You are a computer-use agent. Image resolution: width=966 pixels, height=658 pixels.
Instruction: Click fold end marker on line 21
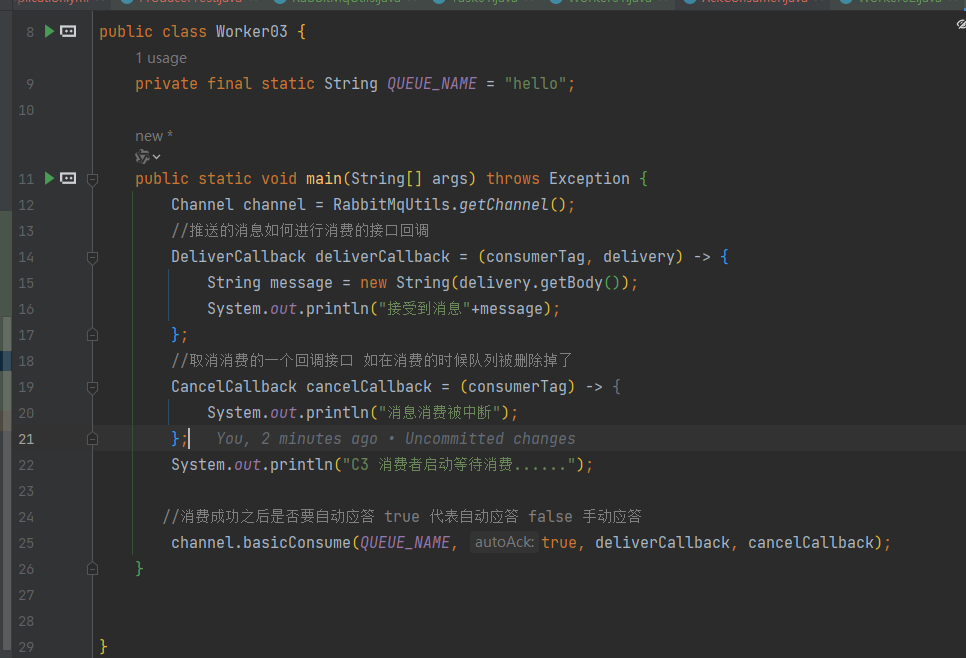[x=92, y=438]
